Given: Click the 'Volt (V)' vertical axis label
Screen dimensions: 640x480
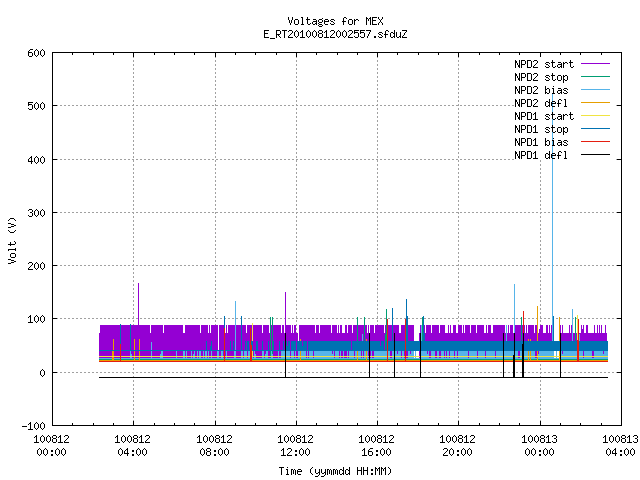Looking at the screenshot, I should pyautogui.click(x=12, y=240).
